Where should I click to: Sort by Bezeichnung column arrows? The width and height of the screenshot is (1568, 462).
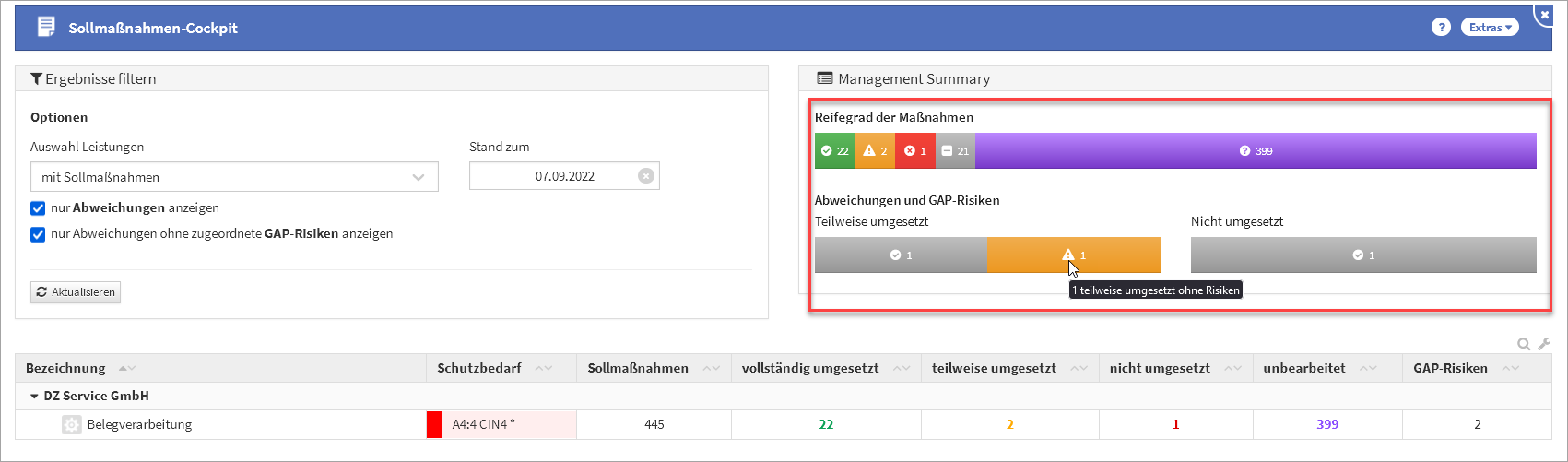click(127, 369)
